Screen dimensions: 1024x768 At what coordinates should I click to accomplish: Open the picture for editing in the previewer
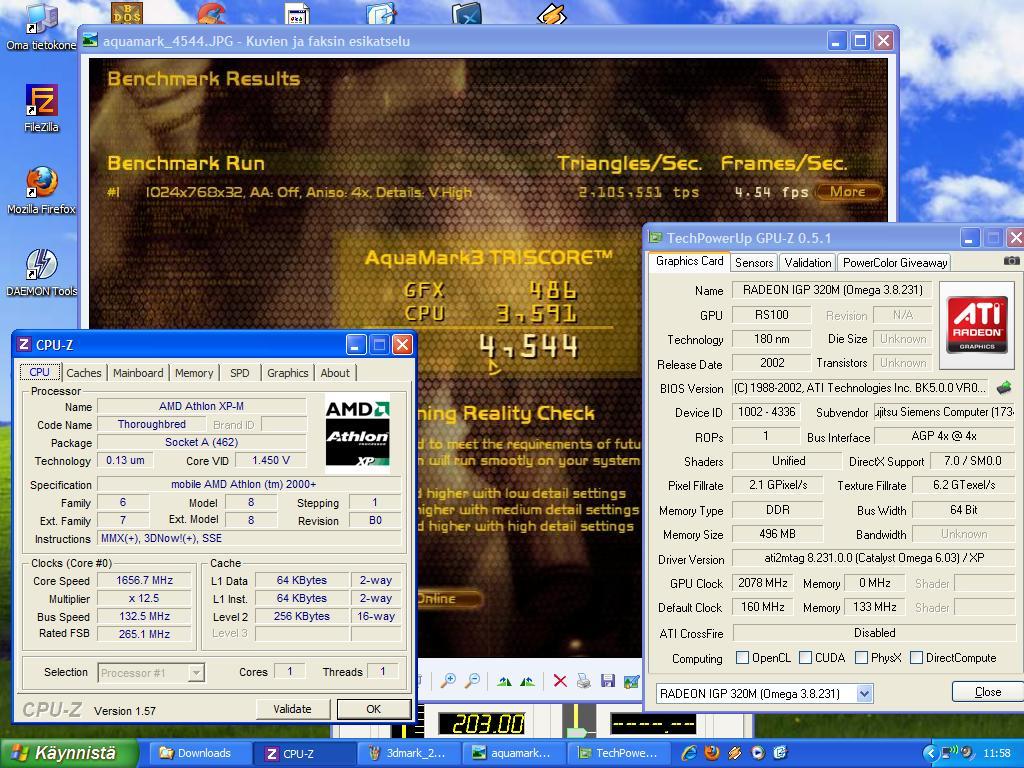click(x=631, y=682)
